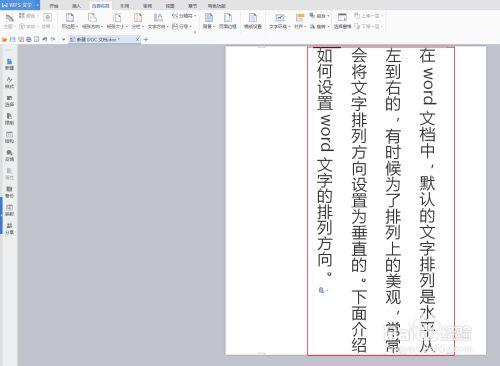Open the 选择窗格 selection pane

click(x=342, y=21)
